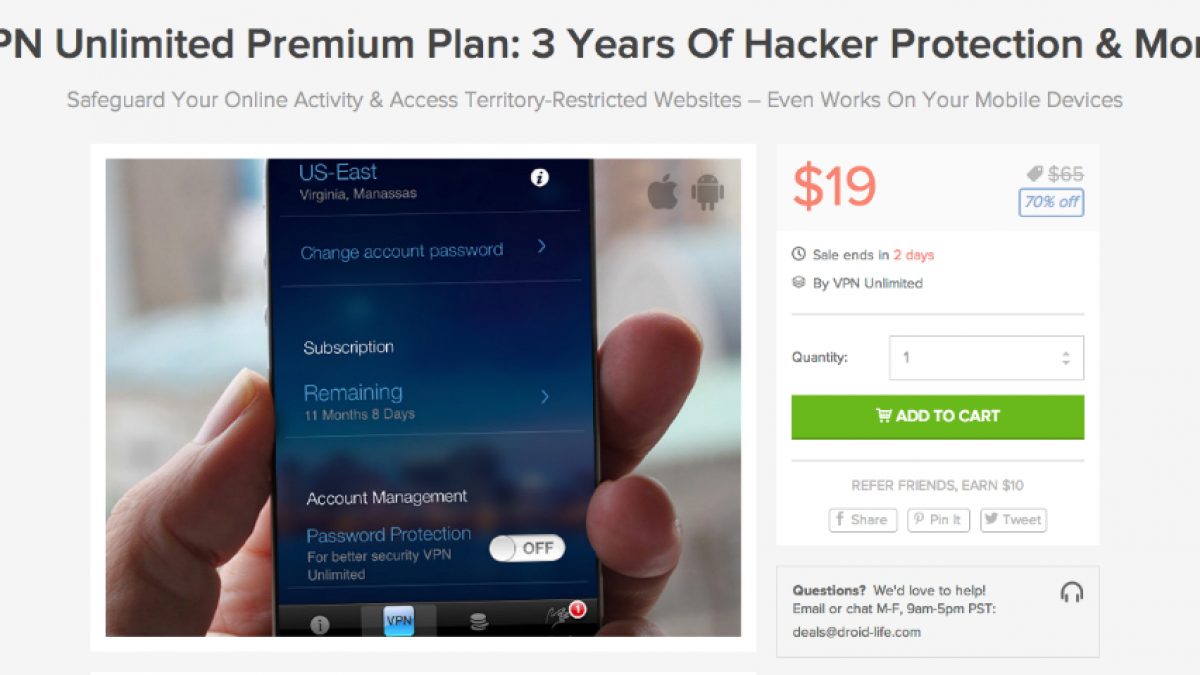
Task: Click the Apple logo icon on image
Action: pyautogui.click(x=663, y=191)
